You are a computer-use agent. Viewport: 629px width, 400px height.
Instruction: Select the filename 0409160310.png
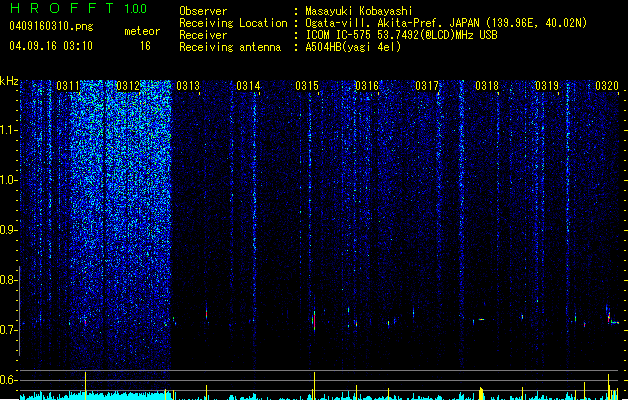(51, 26)
